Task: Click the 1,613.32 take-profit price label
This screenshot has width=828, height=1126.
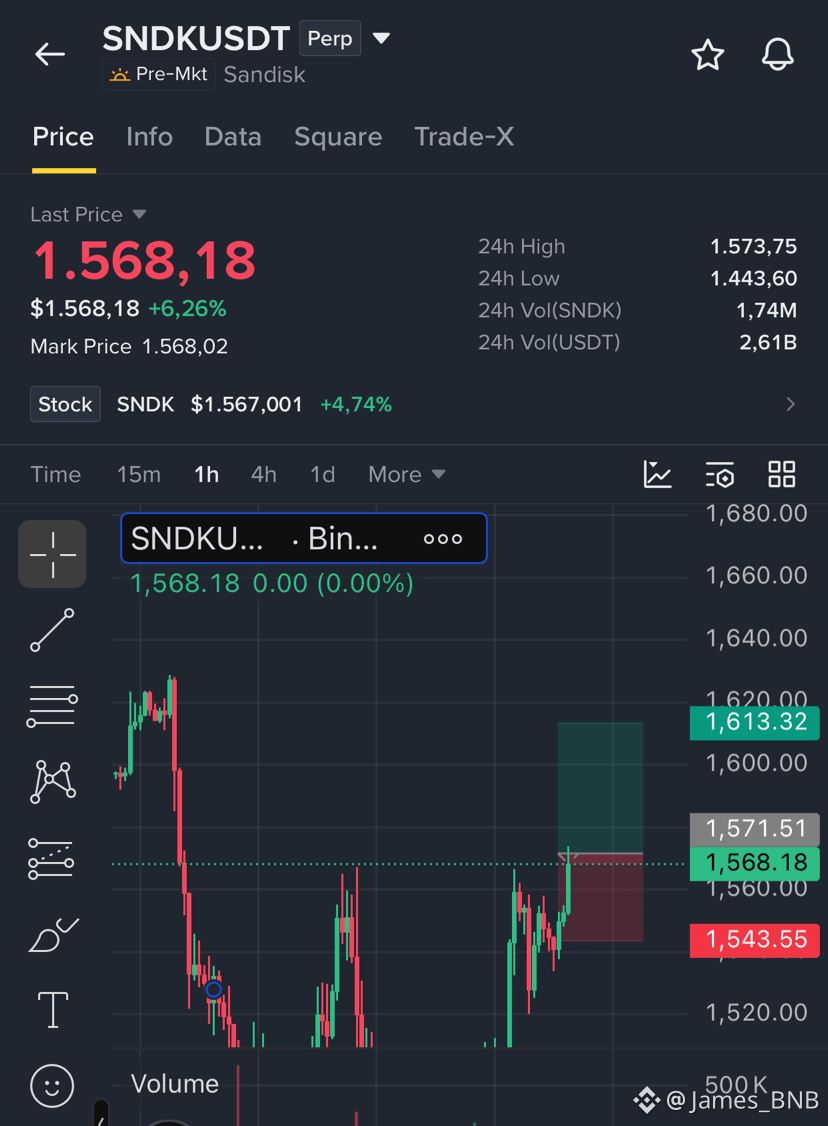Action: click(x=755, y=722)
